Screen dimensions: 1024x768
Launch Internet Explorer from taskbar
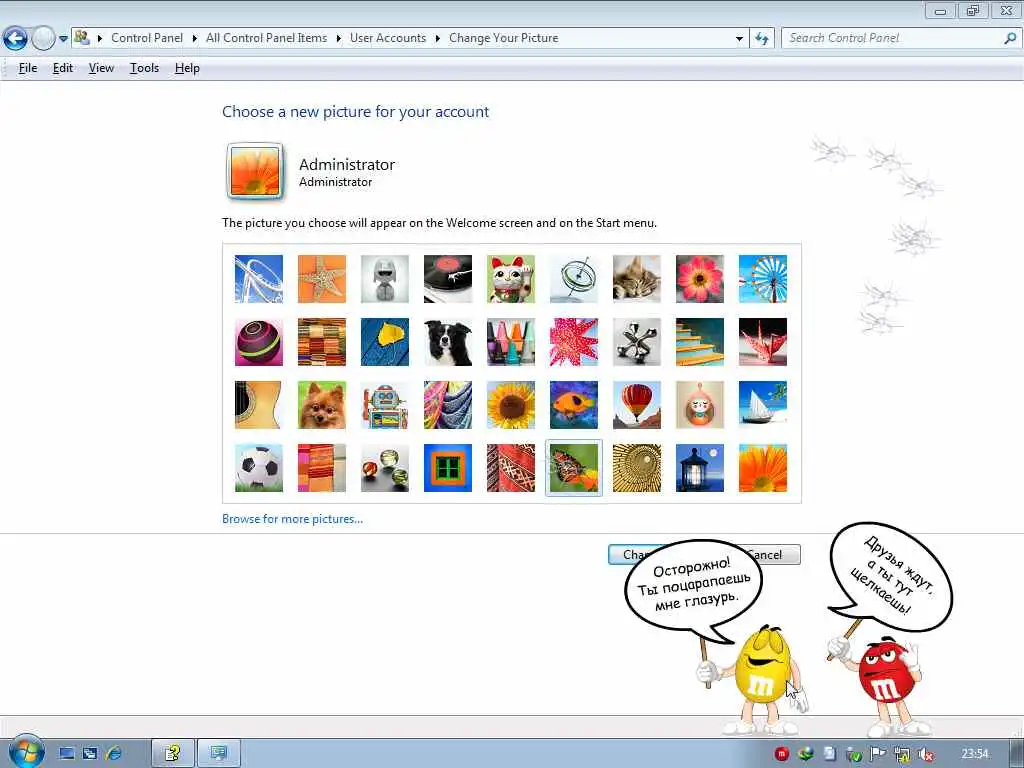(114, 754)
